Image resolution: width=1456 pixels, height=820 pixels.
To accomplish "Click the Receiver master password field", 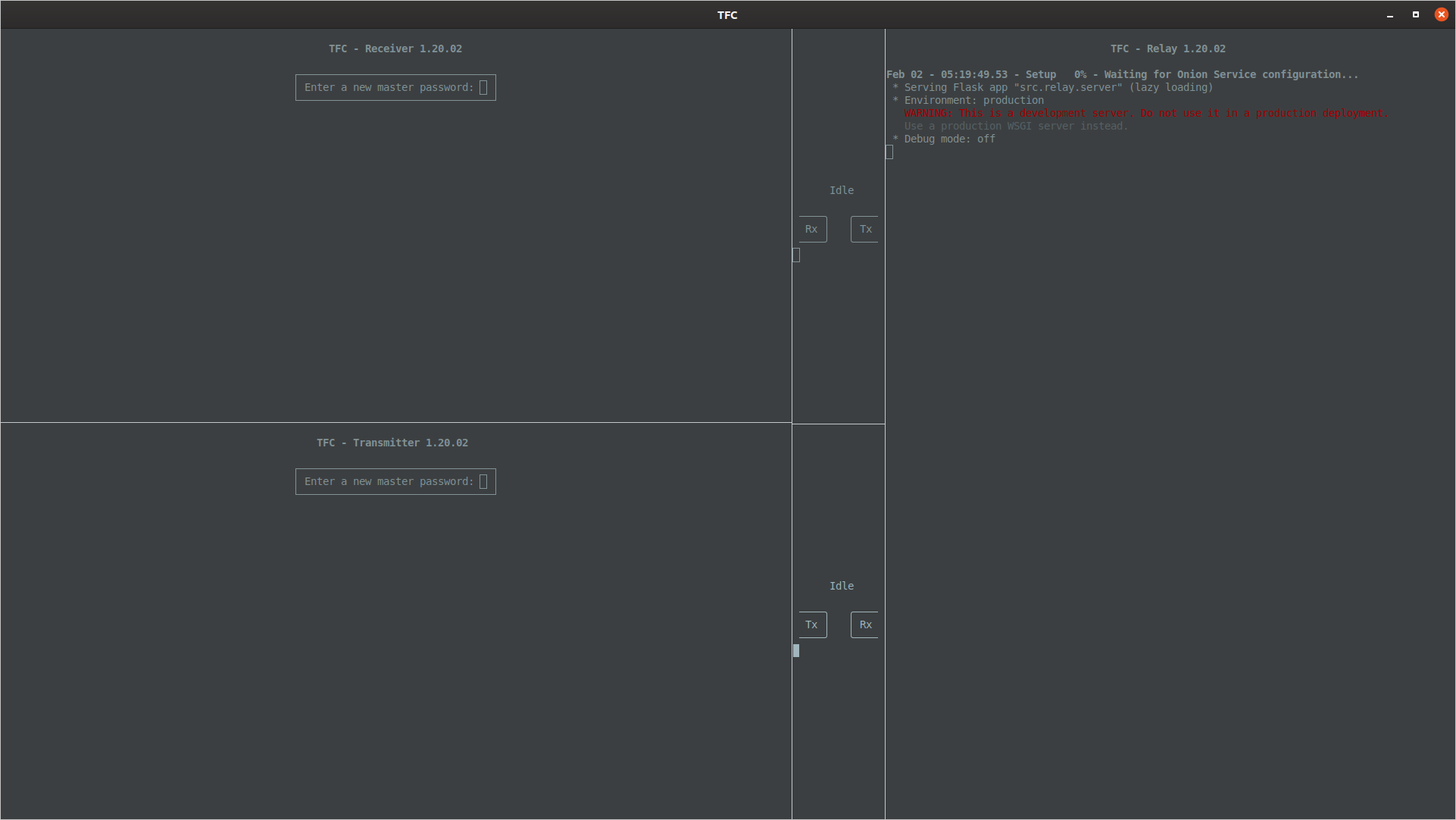I will point(395,87).
